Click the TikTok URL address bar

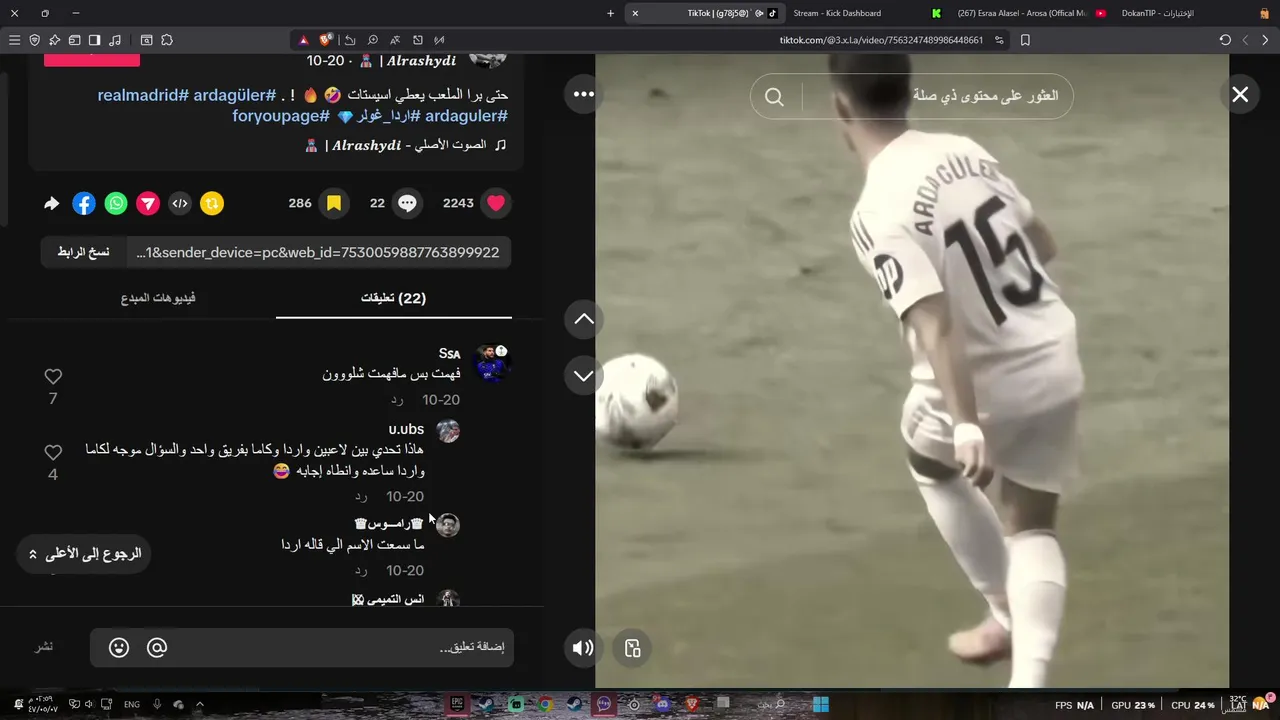pyautogui.click(x=880, y=40)
